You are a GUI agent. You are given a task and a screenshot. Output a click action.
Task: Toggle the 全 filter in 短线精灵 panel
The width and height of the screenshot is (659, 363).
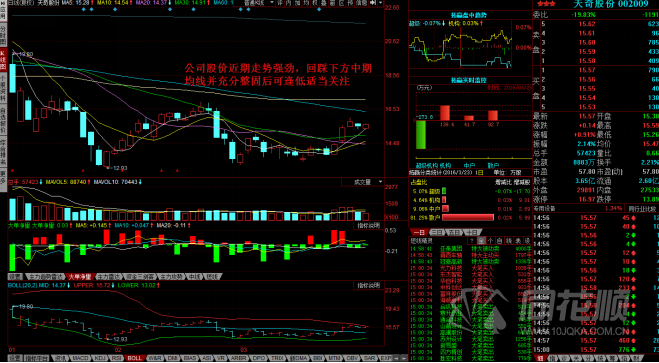(481, 241)
